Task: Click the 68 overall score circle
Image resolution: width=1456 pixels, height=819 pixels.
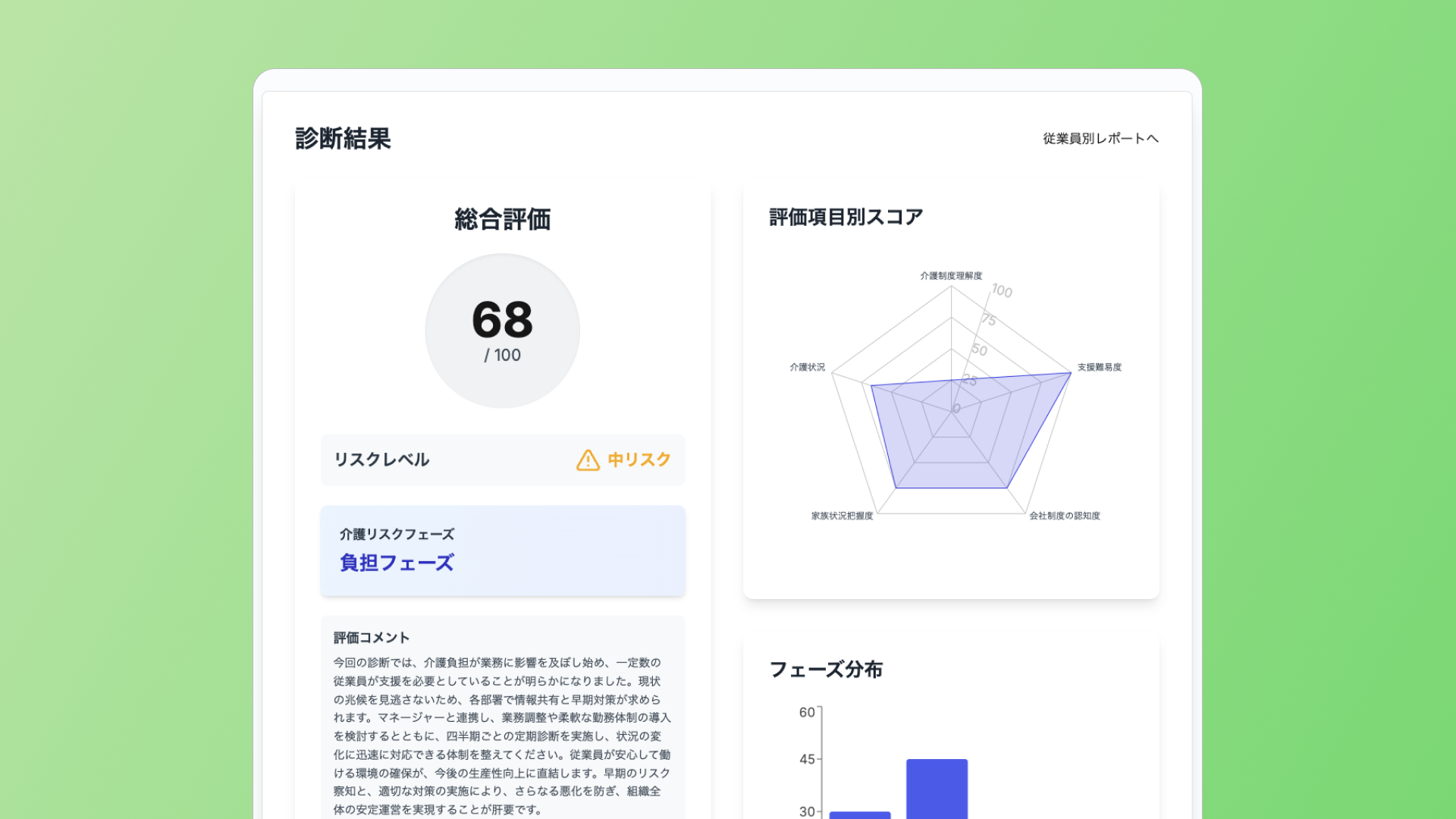Action: point(502,331)
